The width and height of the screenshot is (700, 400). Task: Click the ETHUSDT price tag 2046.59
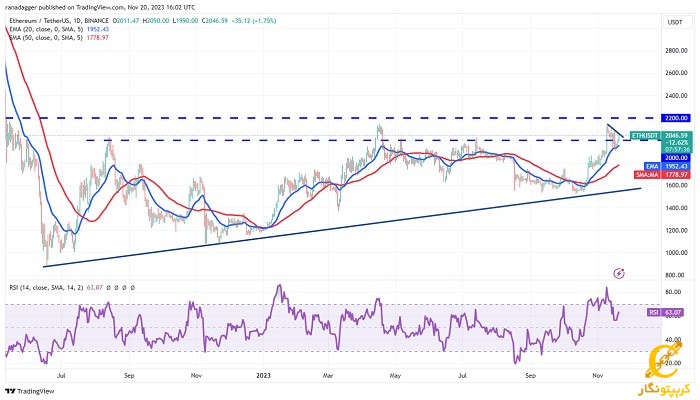click(x=661, y=135)
